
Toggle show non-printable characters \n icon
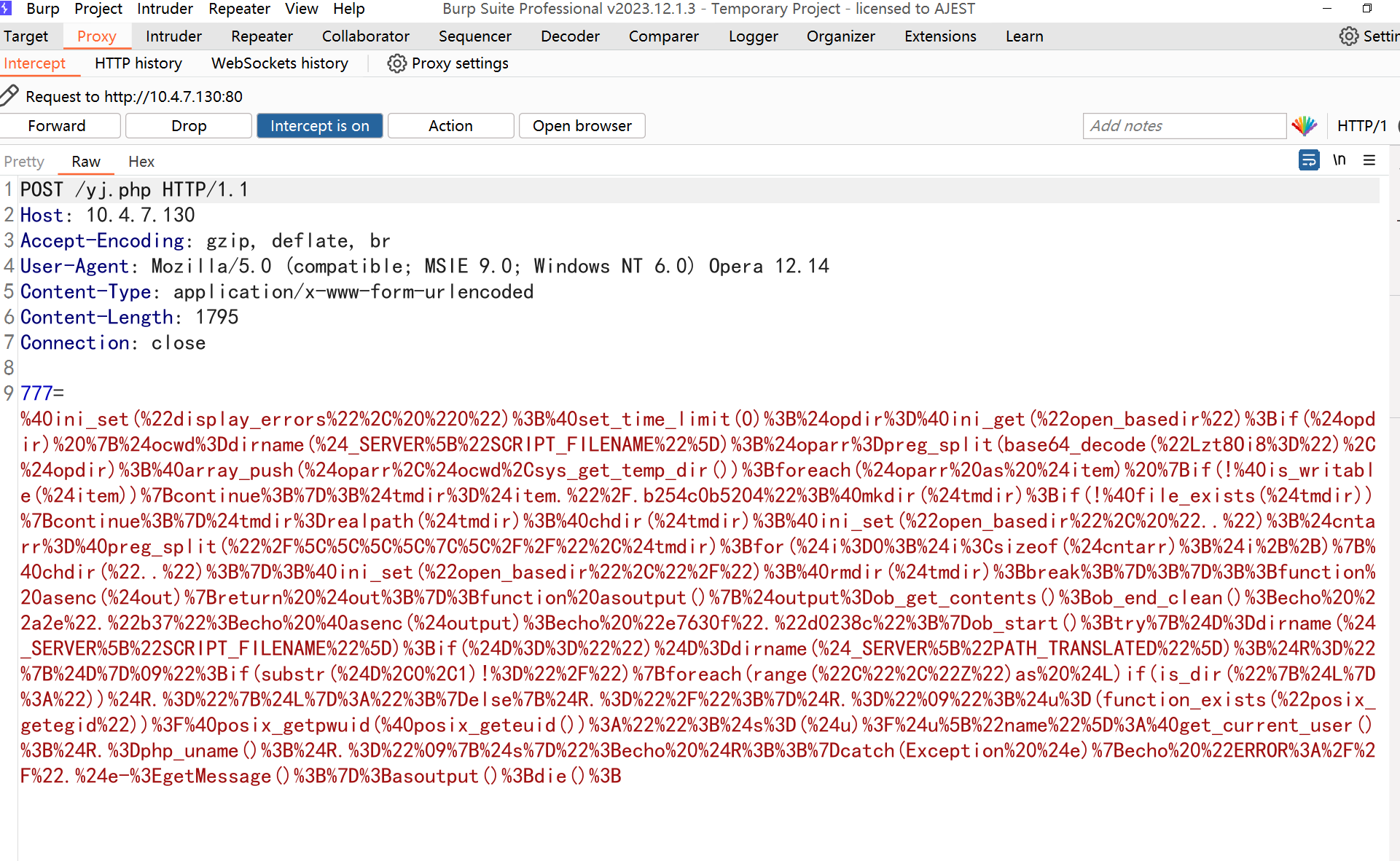(1340, 160)
